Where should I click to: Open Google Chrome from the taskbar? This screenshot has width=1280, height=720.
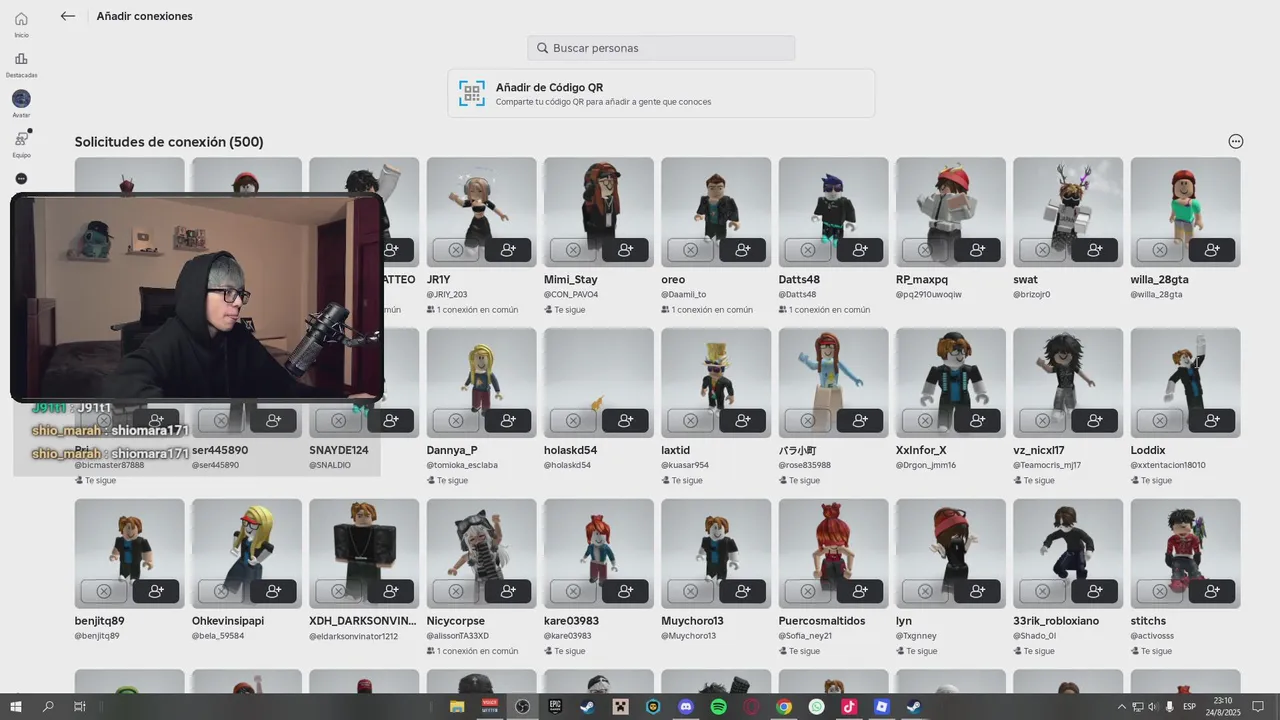(x=784, y=707)
